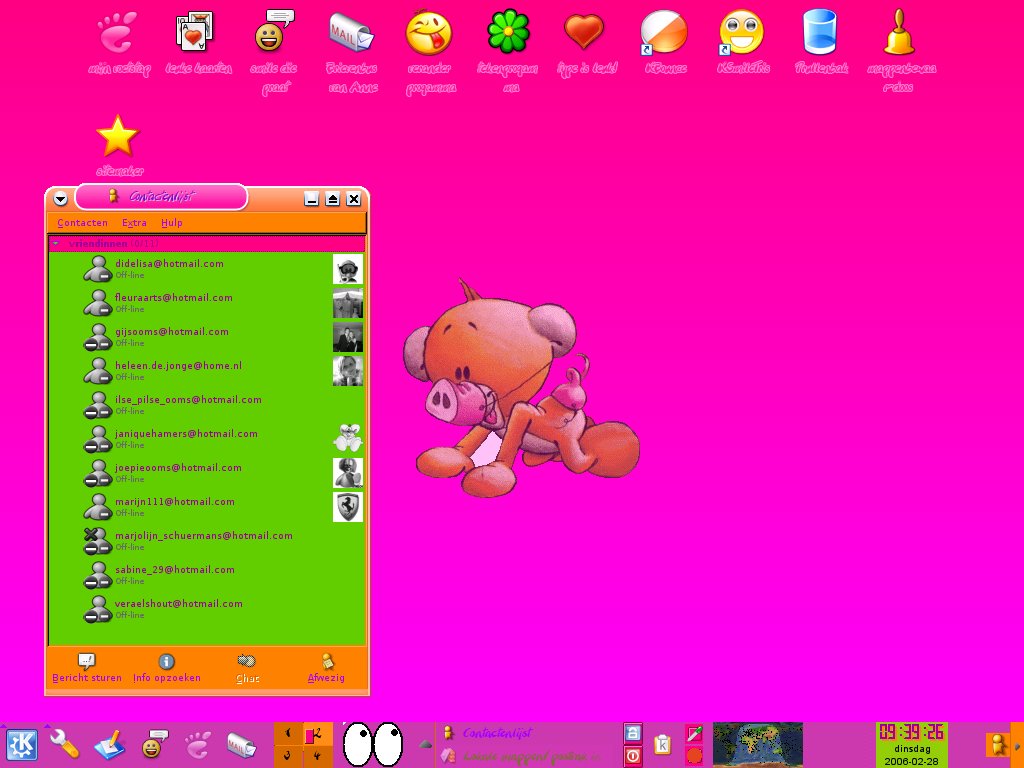Collapse the vriendinnen contact group
The height and width of the screenshot is (768, 1024).
tap(56, 244)
